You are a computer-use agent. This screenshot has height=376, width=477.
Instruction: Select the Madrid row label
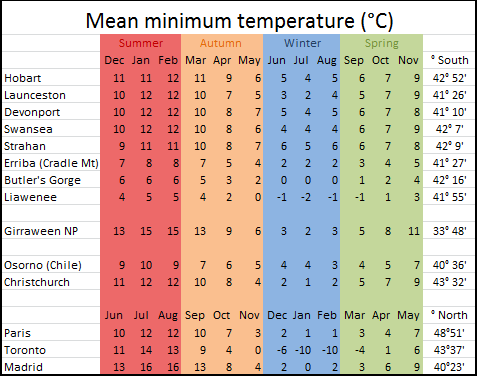[23, 367]
